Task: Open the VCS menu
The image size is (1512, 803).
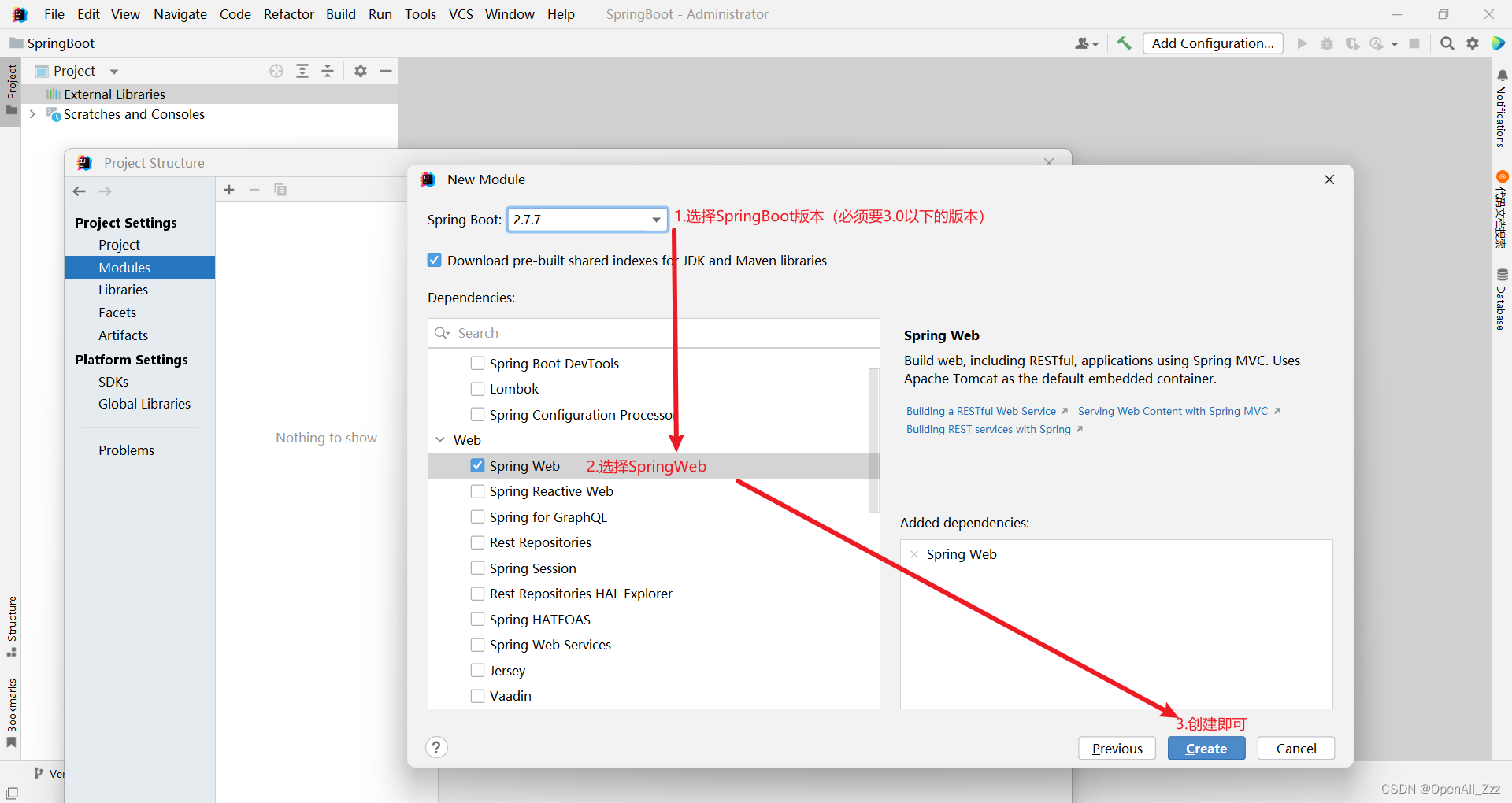Action: click(x=461, y=14)
